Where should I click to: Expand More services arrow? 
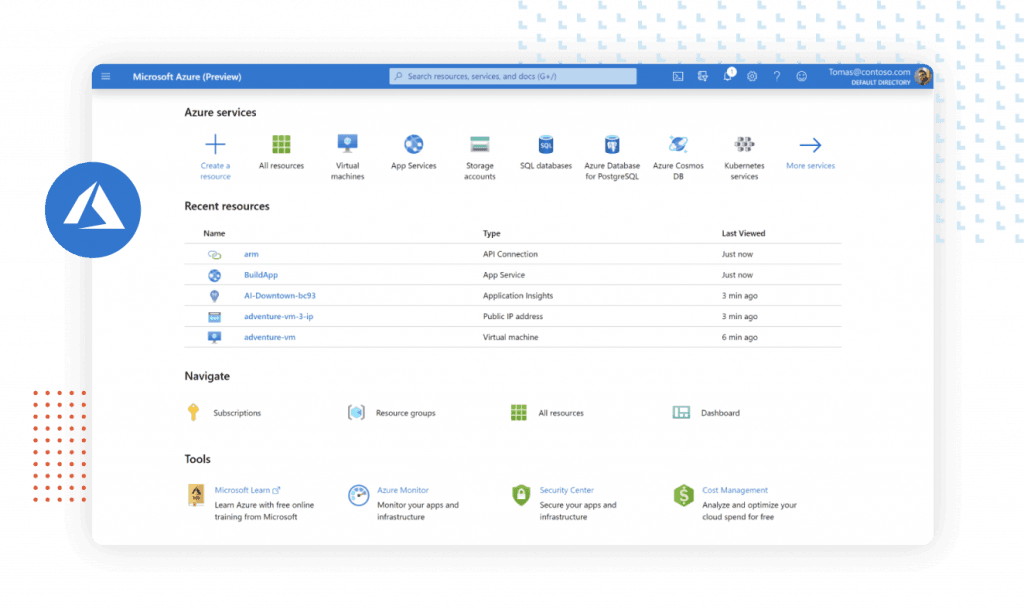[x=810, y=145]
